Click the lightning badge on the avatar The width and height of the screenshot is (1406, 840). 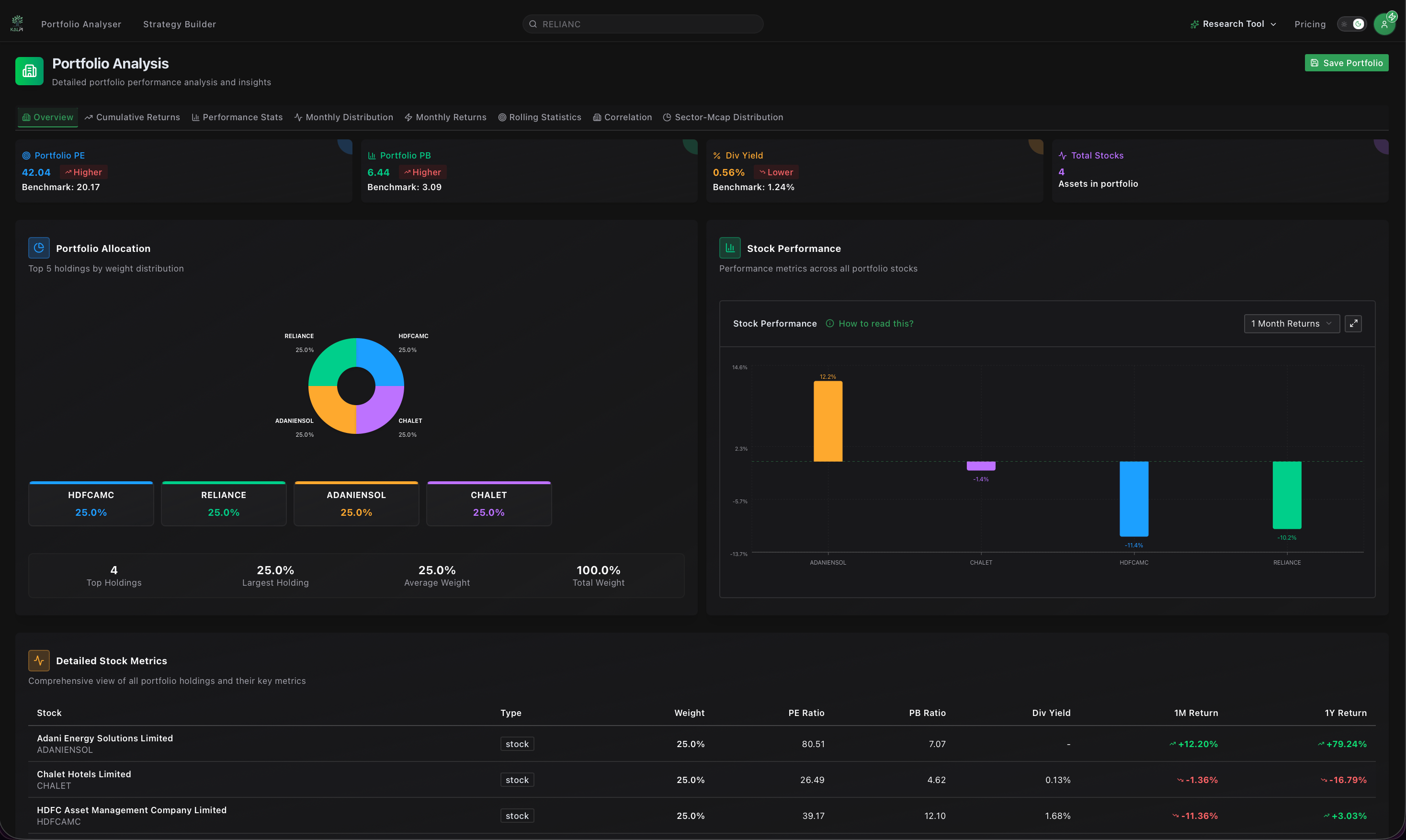pyautogui.click(x=1392, y=16)
